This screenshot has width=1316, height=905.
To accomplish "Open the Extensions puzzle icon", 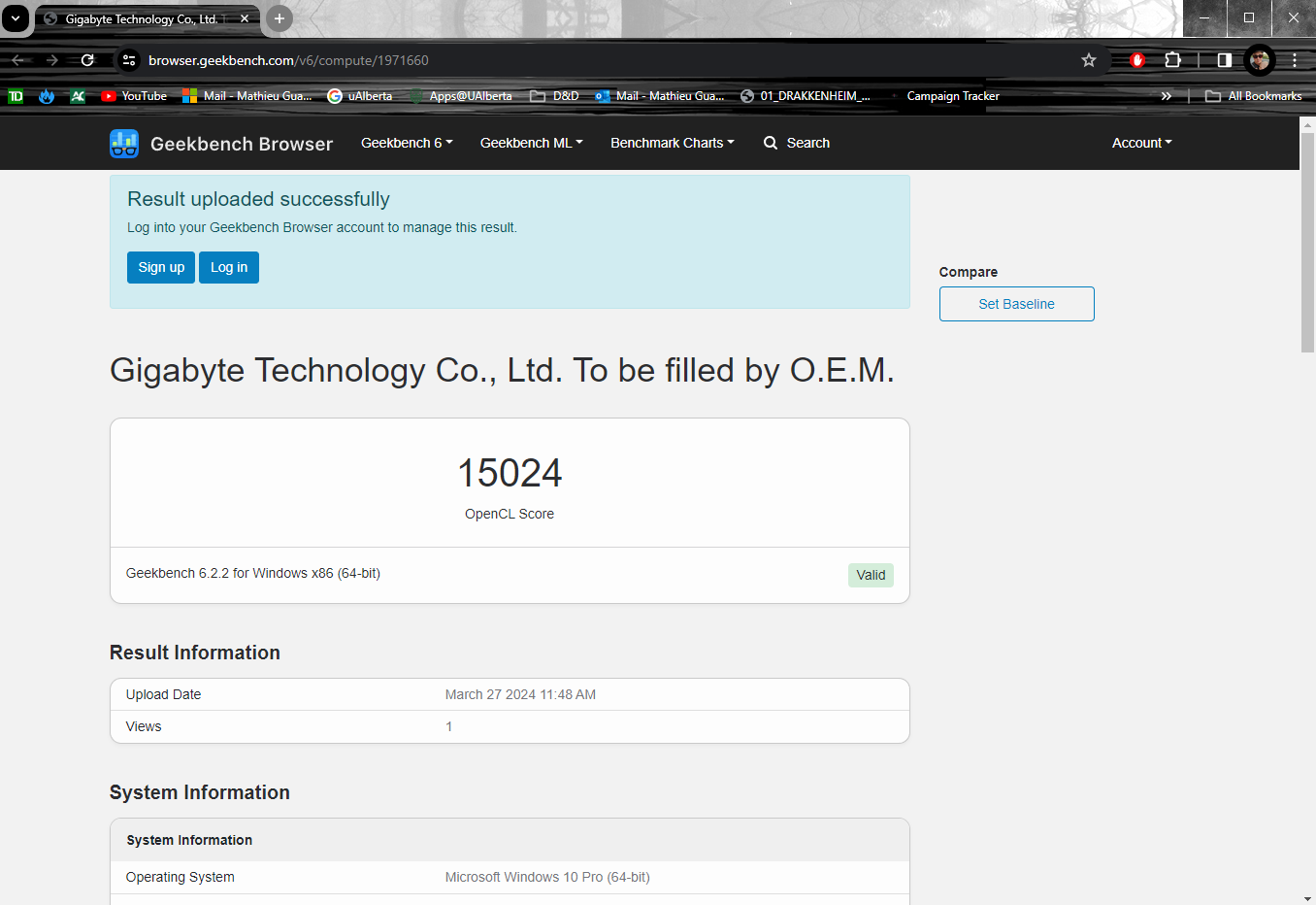I will click(1172, 60).
